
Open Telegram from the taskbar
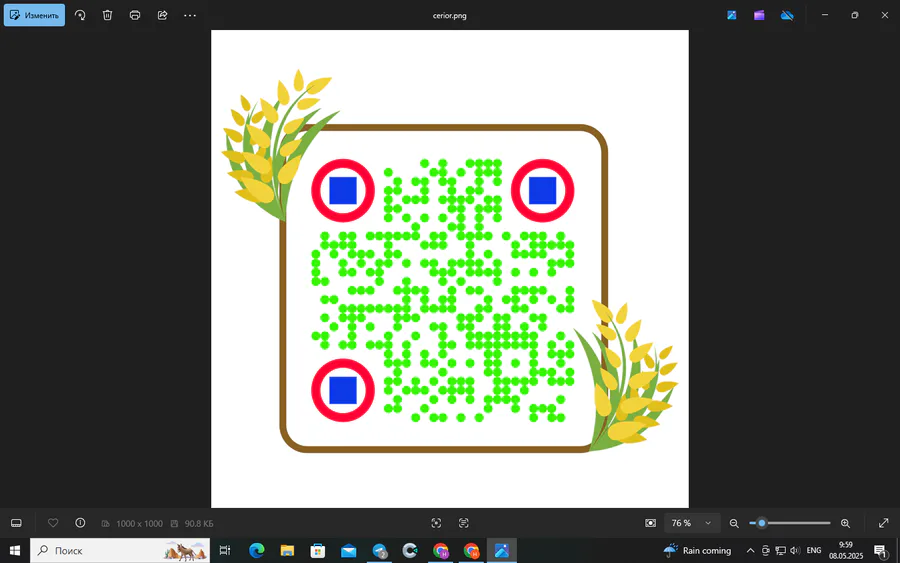click(x=379, y=550)
